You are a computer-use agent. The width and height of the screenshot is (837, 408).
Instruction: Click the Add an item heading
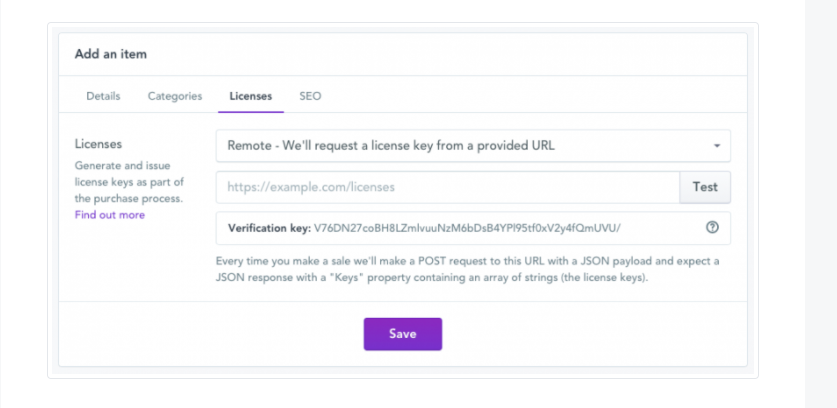click(x=110, y=54)
